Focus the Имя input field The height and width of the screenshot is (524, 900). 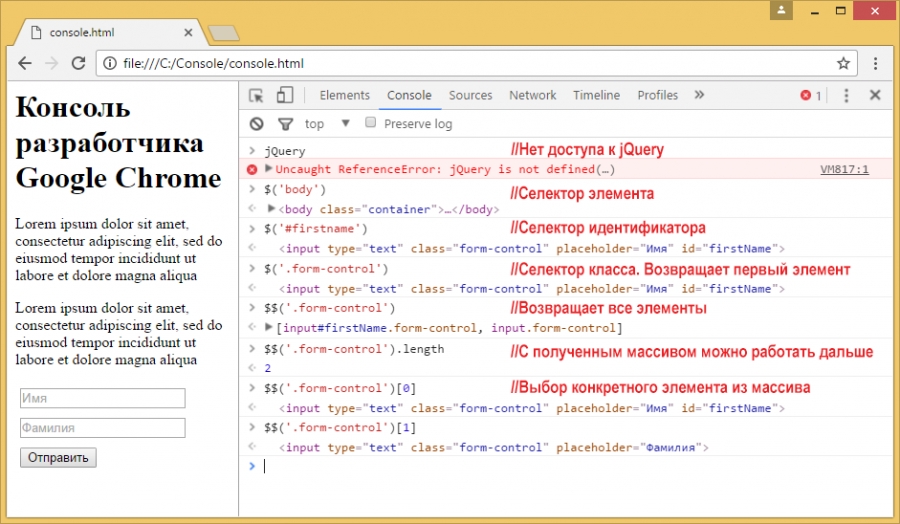pos(103,398)
